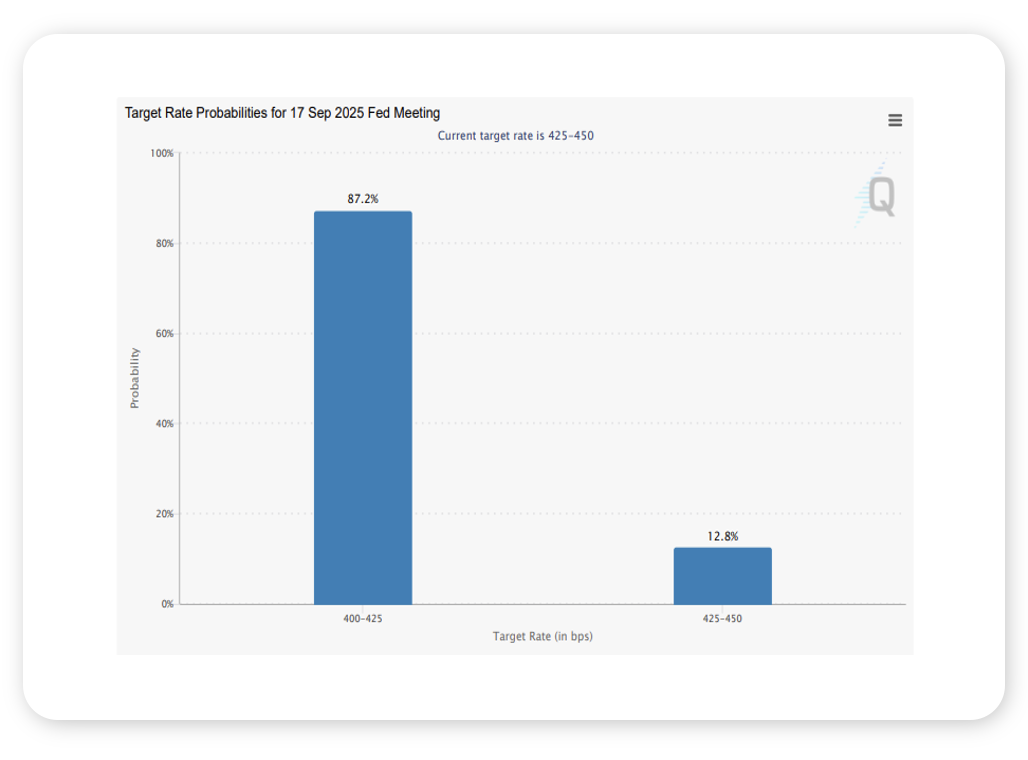Click the 80% y-axis tick label
Image resolution: width=1028 pixels, height=760 pixels.
(165, 243)
